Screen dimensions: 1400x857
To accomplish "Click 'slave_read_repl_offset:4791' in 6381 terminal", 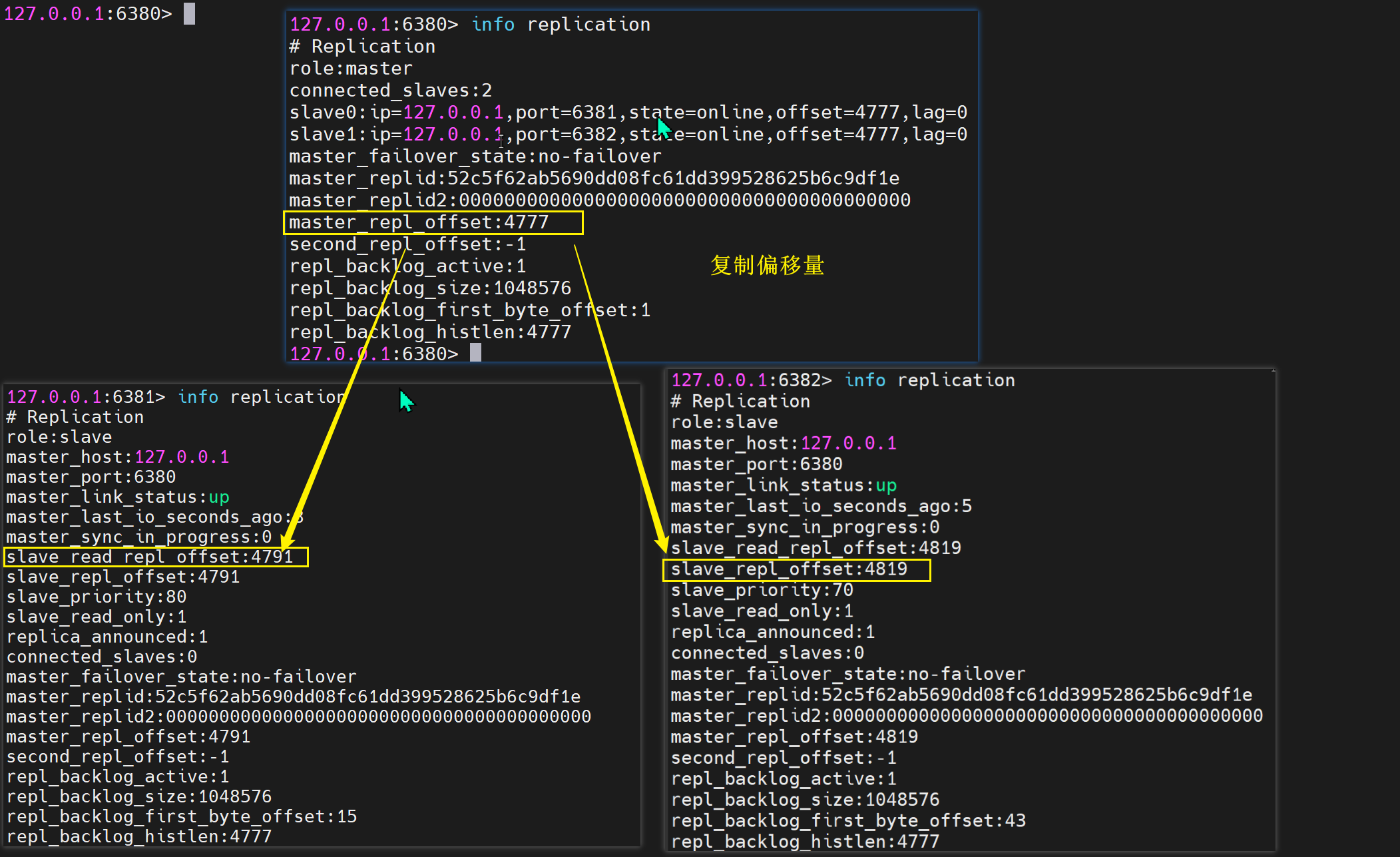I will click(x=150, y=557).
